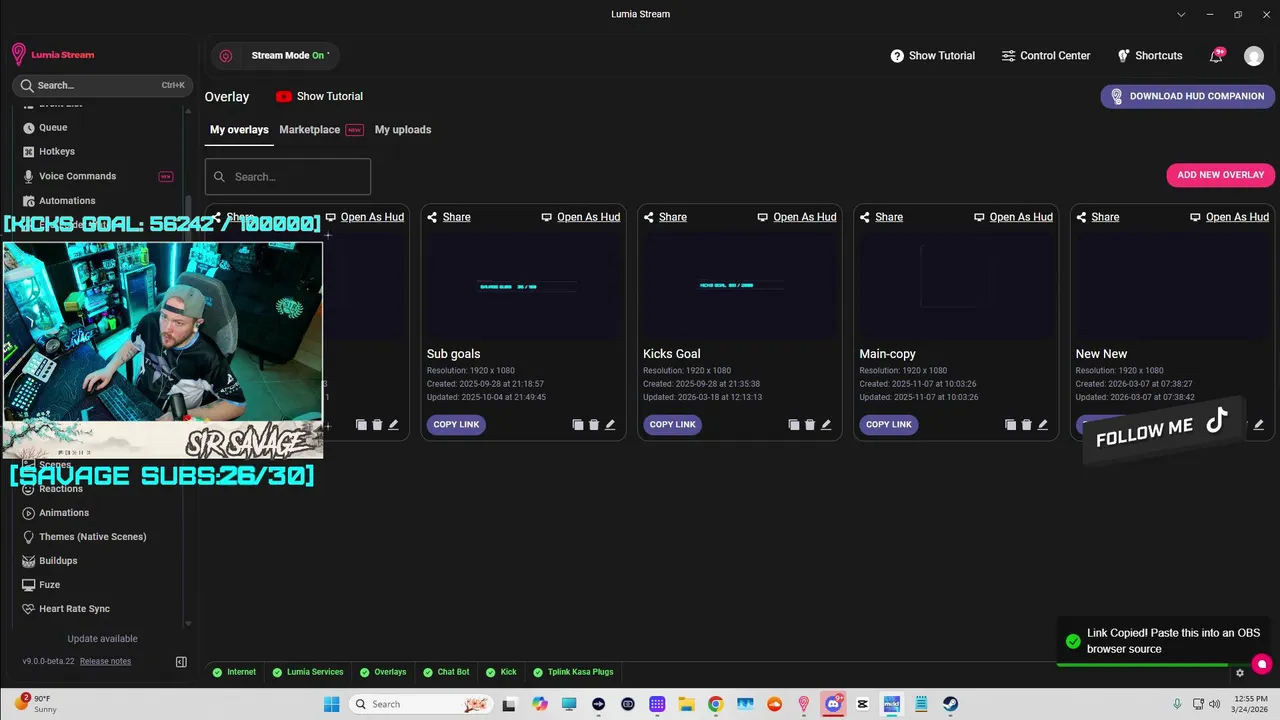Open New New overlay as Hud
This screenshot has width=1280, height=720.
tap(1230, 217)
